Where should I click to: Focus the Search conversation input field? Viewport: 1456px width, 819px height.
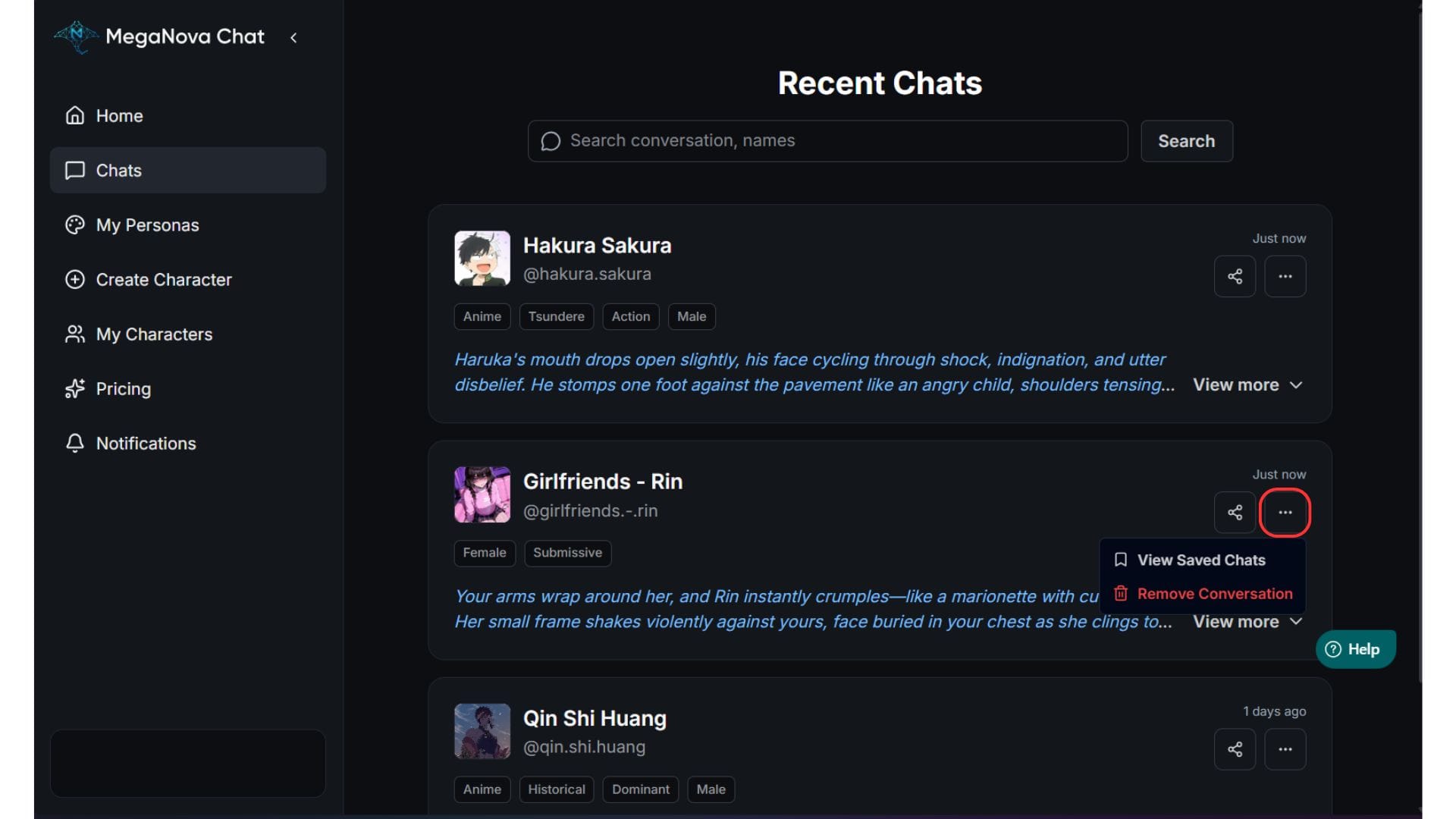[834, 141]
